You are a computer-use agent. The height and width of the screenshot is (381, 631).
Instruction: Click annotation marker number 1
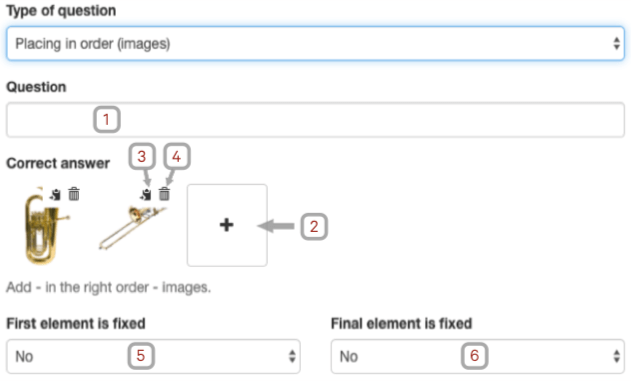(107, 119)
